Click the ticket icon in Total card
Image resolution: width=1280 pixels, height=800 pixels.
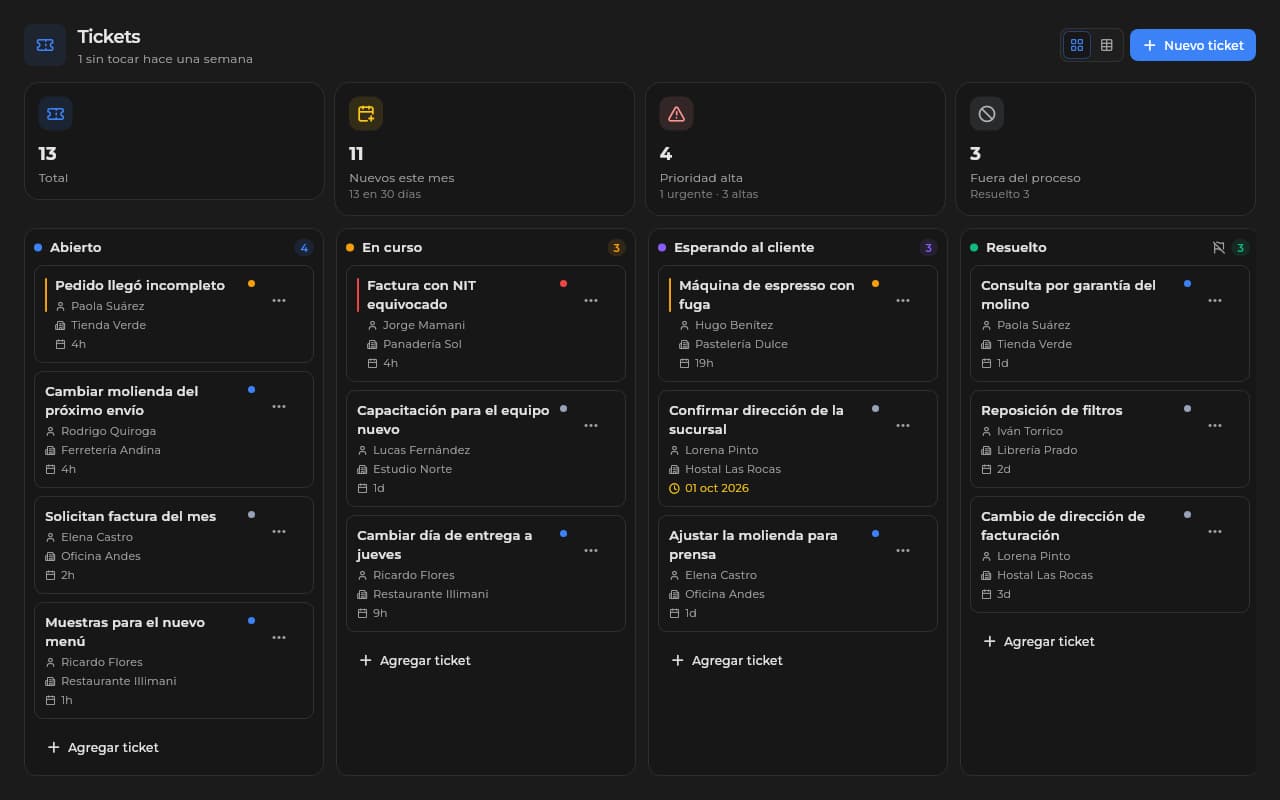56,114
